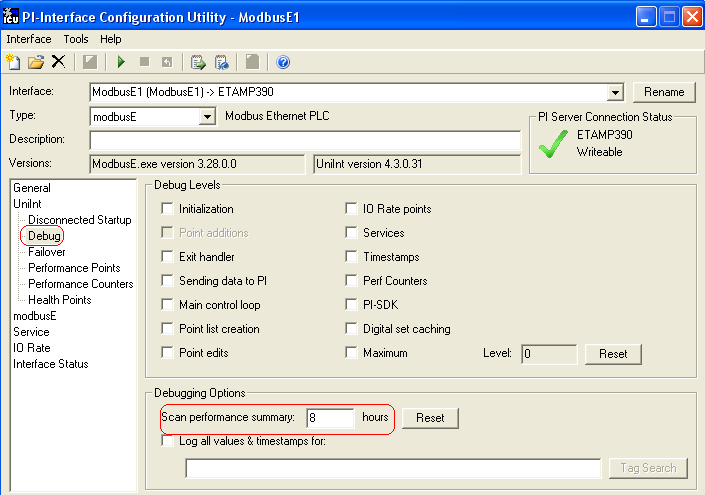Viewport: 705px width, 495px height.
Task: Toggle the PI-SDK checkbox
Action: click(x=351, y=305)
